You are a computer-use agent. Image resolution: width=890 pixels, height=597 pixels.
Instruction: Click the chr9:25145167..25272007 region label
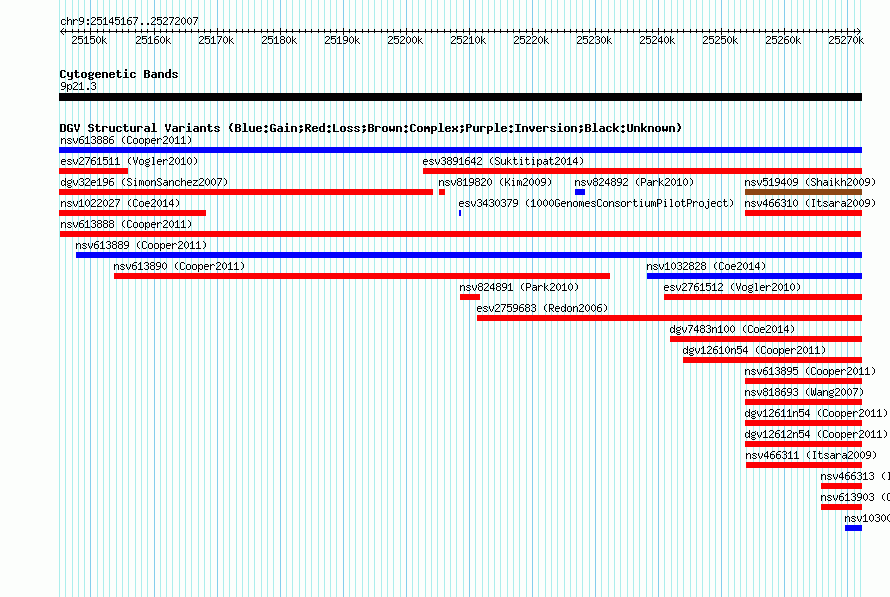pos(129,21)
